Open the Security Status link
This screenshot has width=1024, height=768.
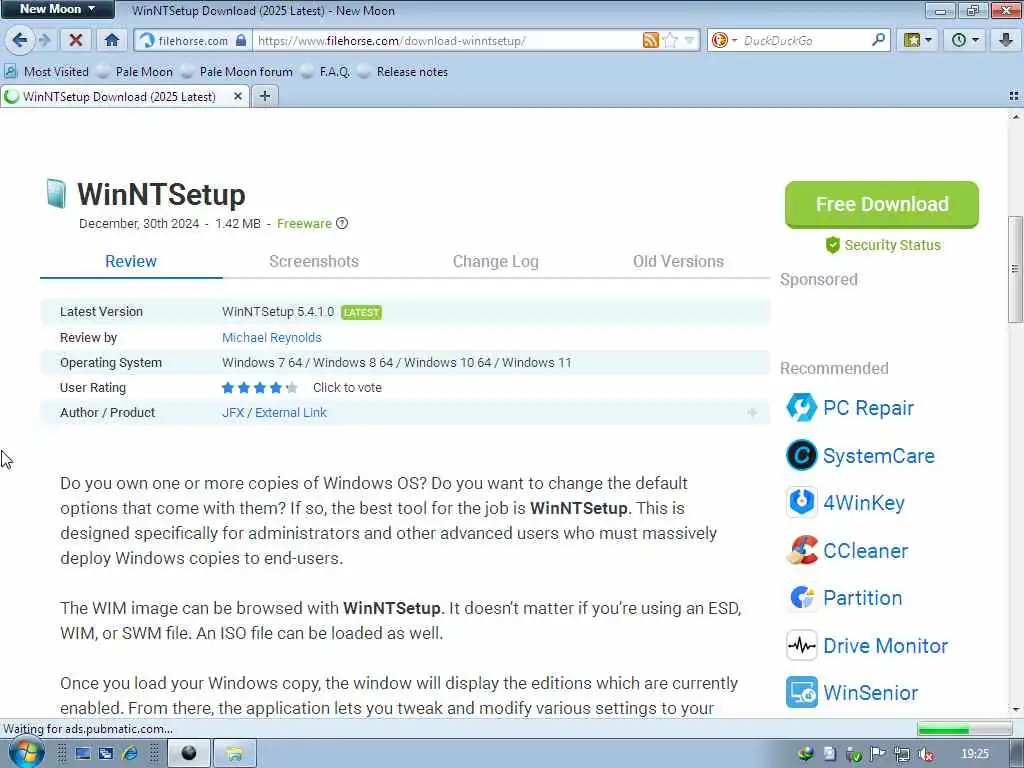point(883,245)
